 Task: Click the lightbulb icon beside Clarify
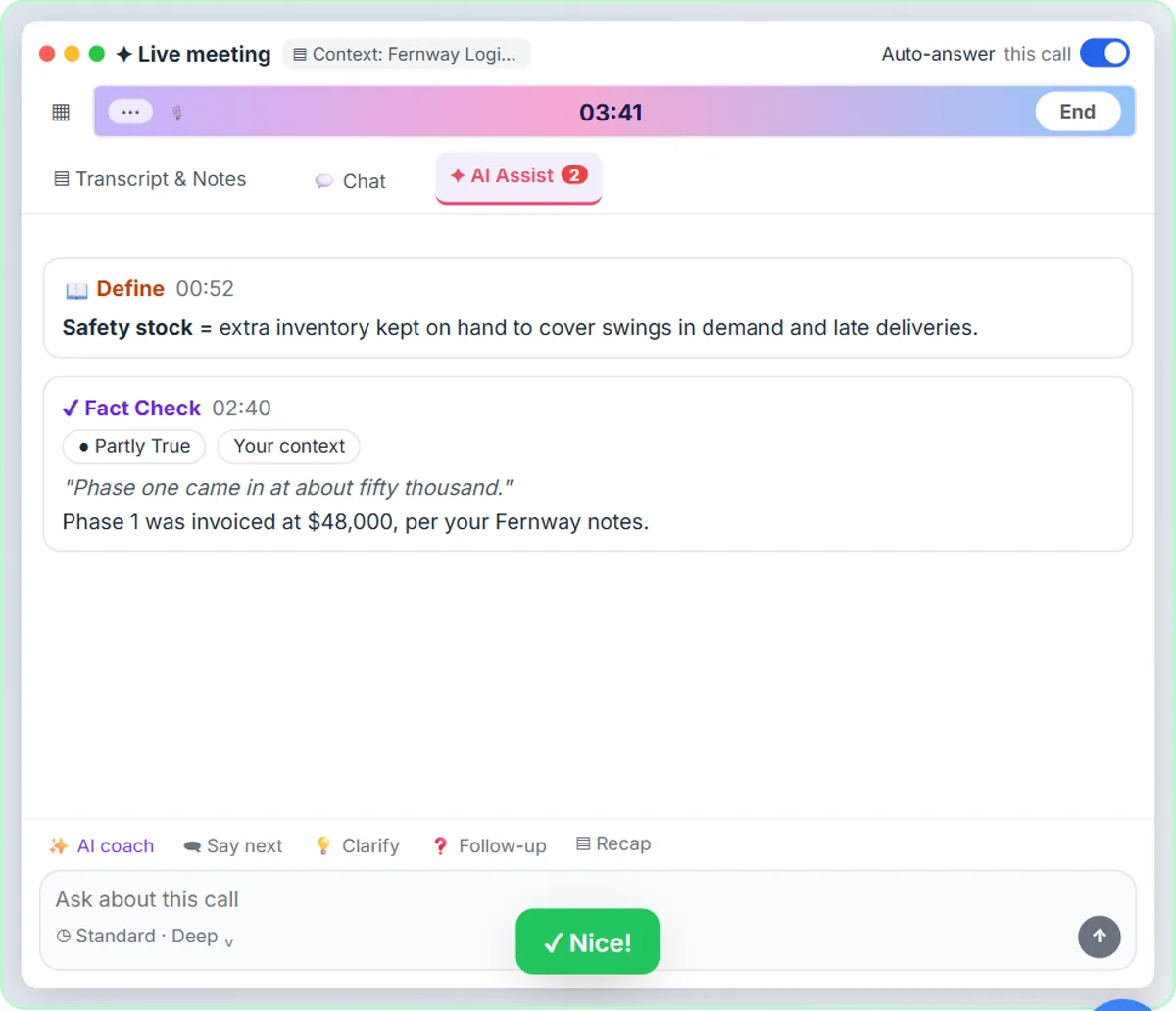(323, 846)
